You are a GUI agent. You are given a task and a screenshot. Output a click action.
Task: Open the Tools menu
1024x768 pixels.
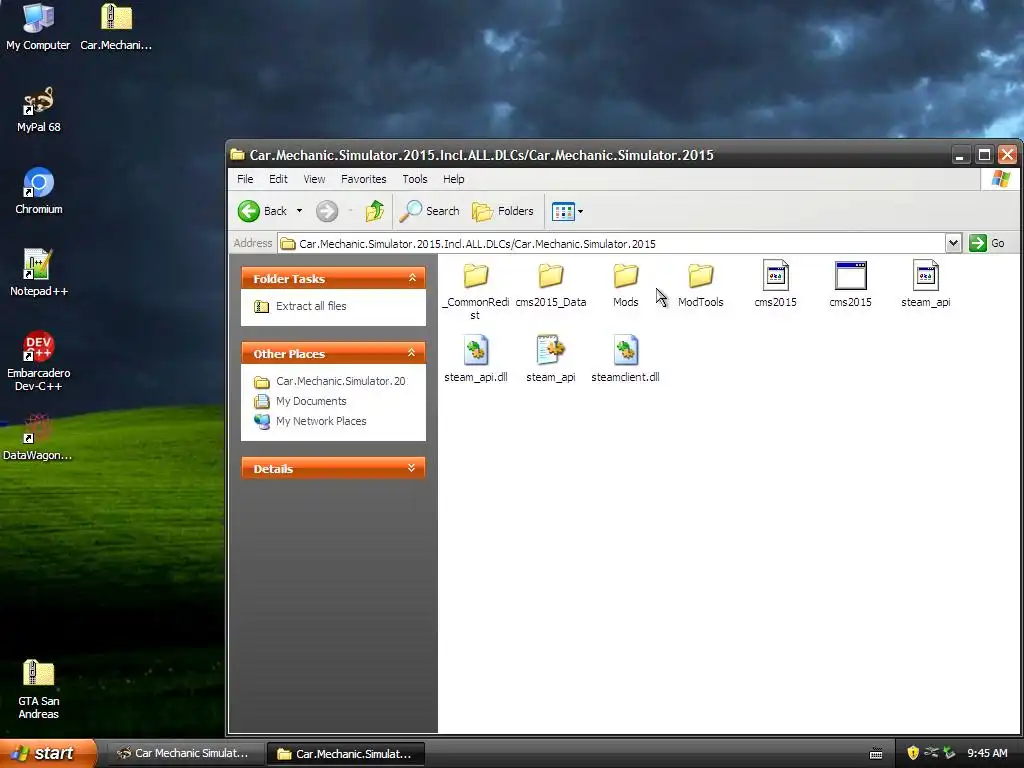tap(415, 179)
